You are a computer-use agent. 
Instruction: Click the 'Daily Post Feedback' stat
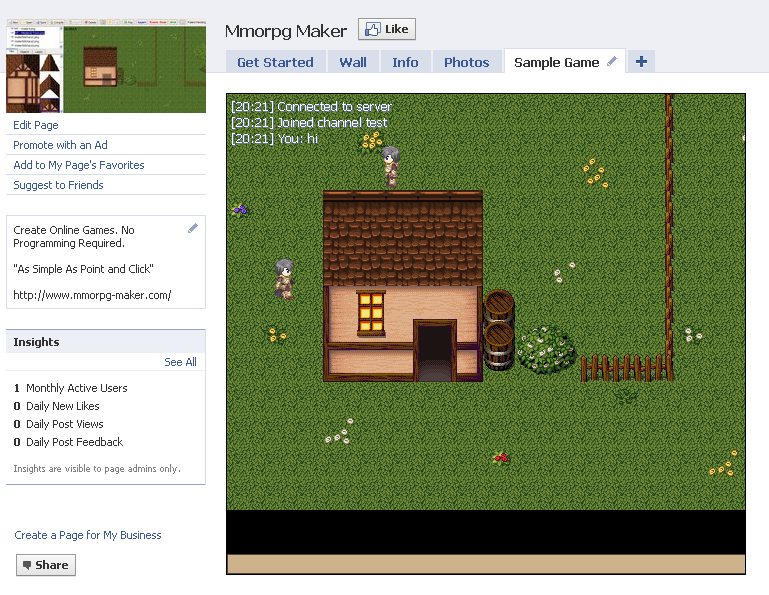(x=68, y=442)
